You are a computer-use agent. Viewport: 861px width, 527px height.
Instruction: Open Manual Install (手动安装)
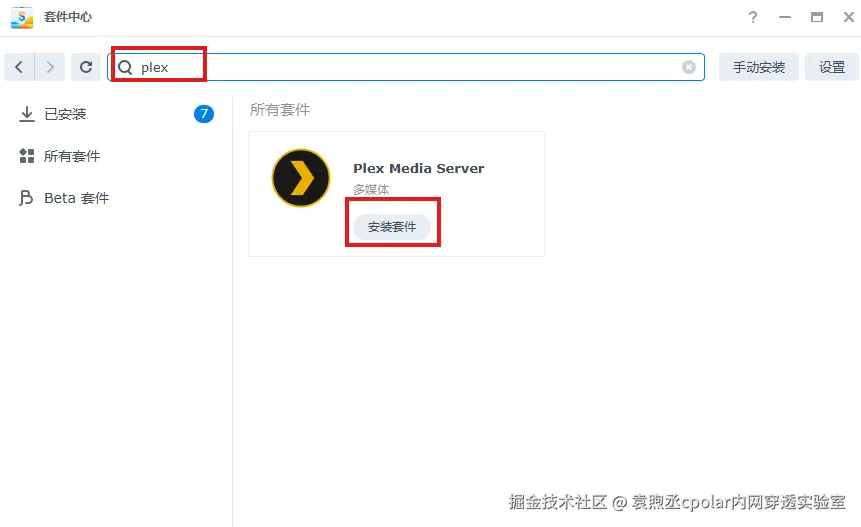click(758, 67)
